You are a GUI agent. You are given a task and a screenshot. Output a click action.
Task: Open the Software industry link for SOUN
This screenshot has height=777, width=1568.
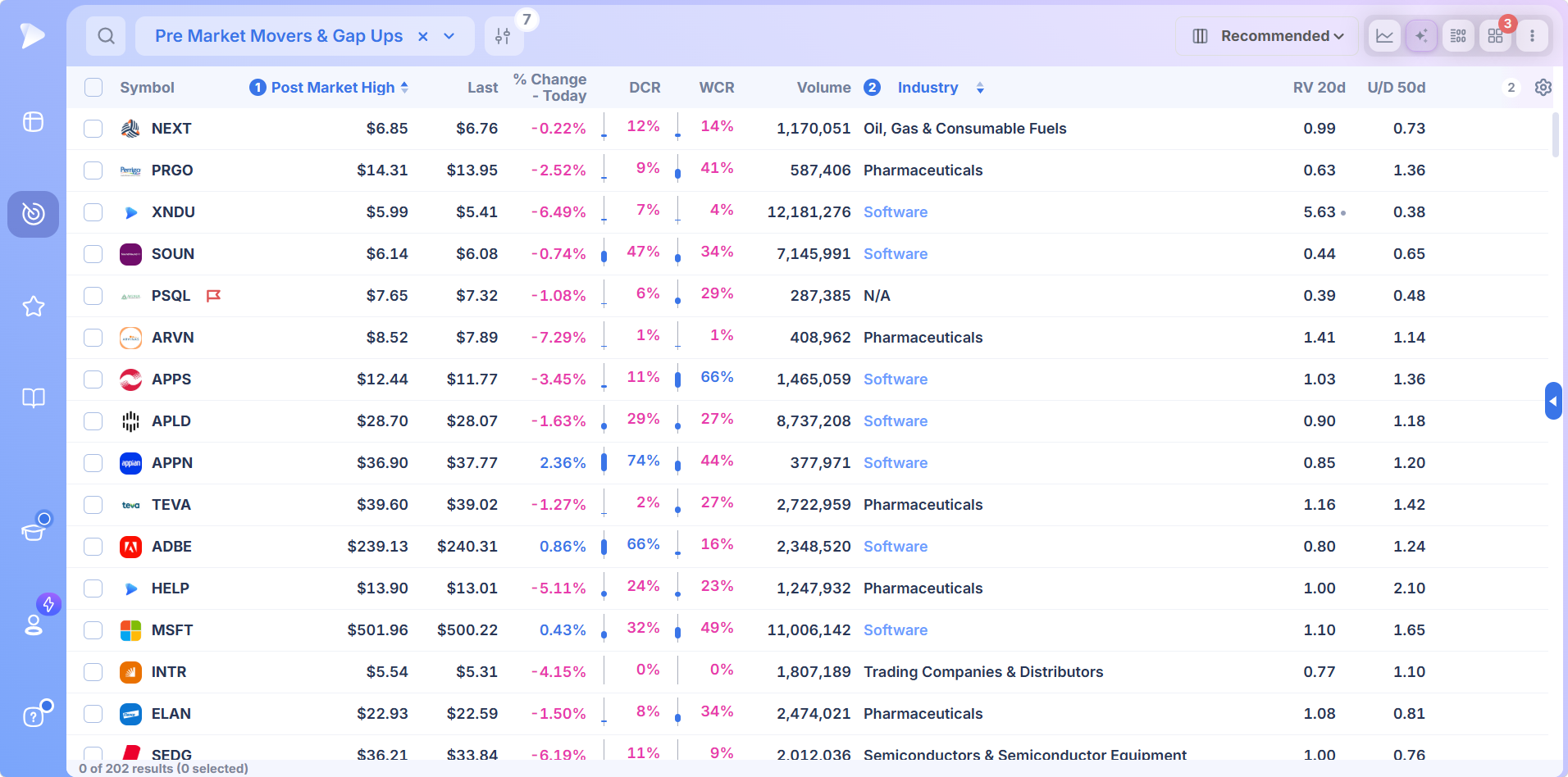tap(896, 254)
